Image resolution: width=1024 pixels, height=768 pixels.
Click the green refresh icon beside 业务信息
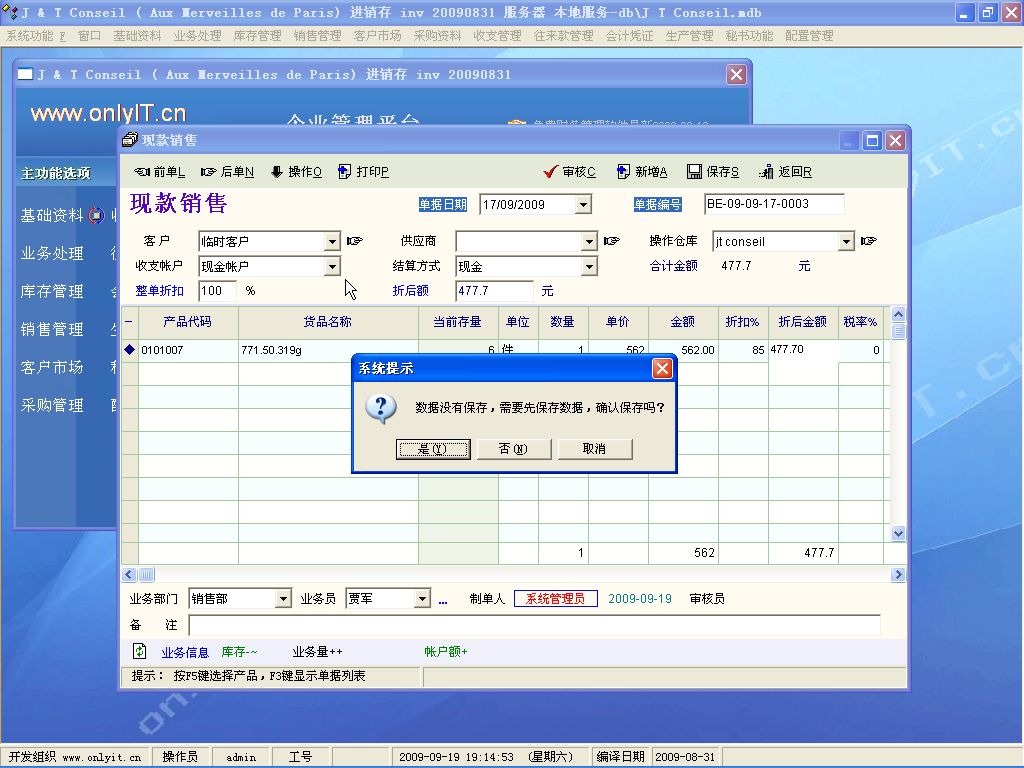(x=140, y=651)
